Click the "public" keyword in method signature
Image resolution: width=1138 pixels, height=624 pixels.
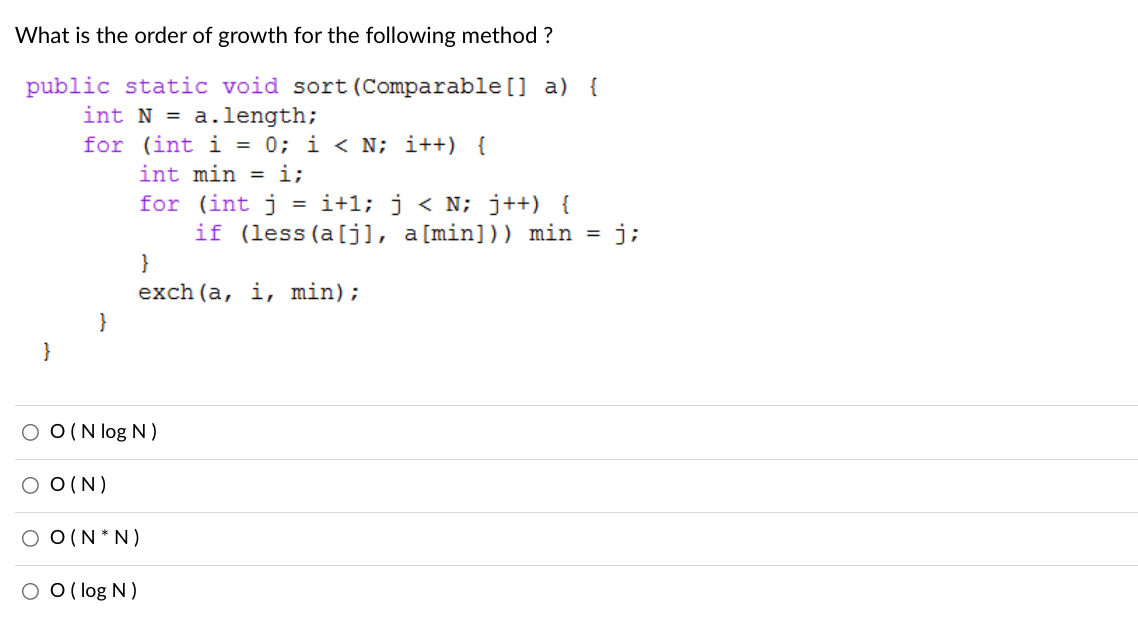tap(67, 86)
